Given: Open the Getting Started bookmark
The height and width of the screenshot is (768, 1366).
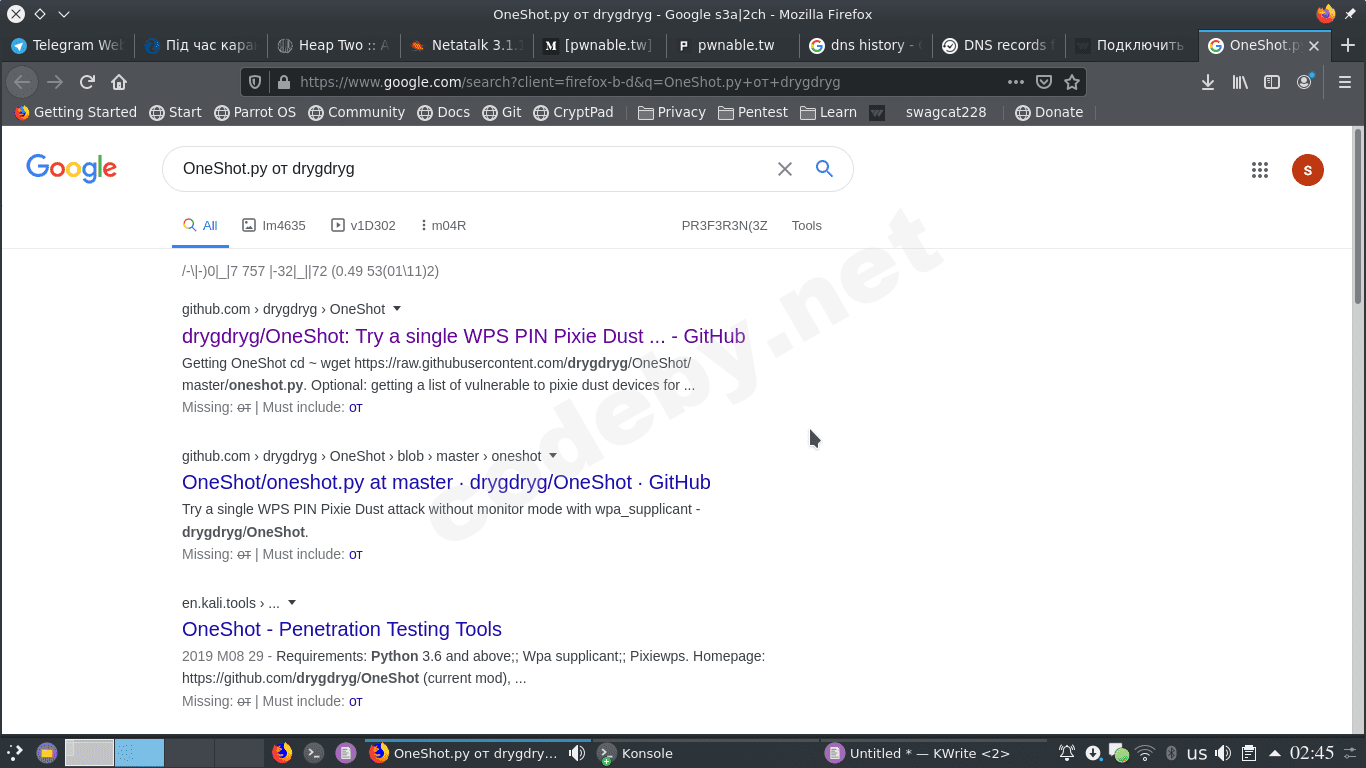Looking at the screenshot, I should coord(76,112).
